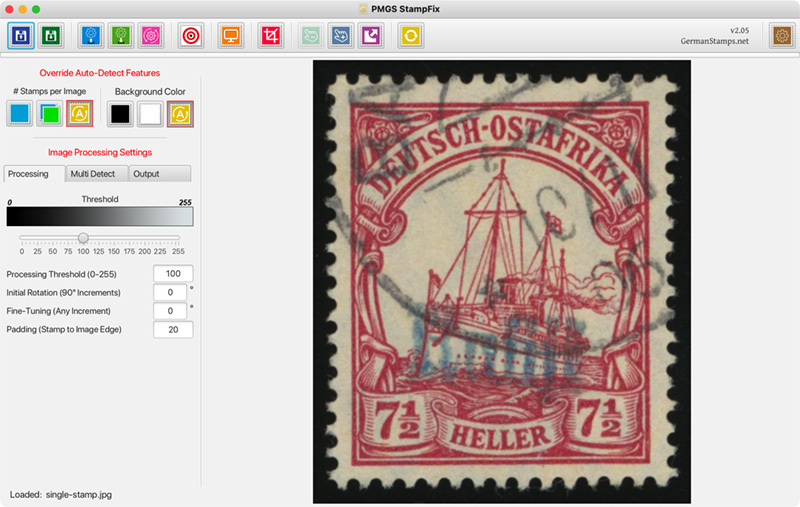
Task: Select multiple stamps per image (blue-green squares)
Action: pyautogui.click(x=49, y=113)
